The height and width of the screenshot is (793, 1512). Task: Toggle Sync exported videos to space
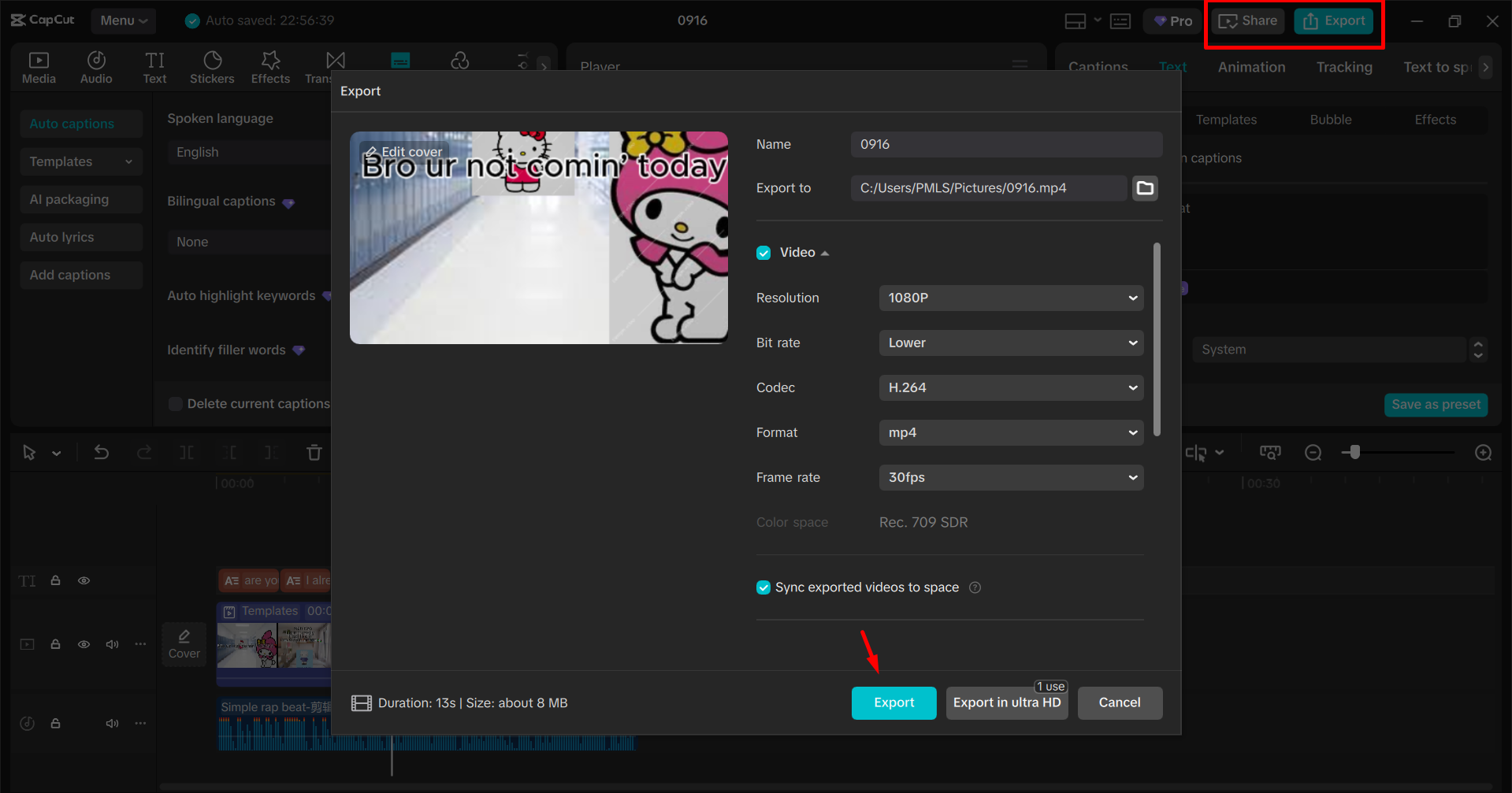click(763, 587)
